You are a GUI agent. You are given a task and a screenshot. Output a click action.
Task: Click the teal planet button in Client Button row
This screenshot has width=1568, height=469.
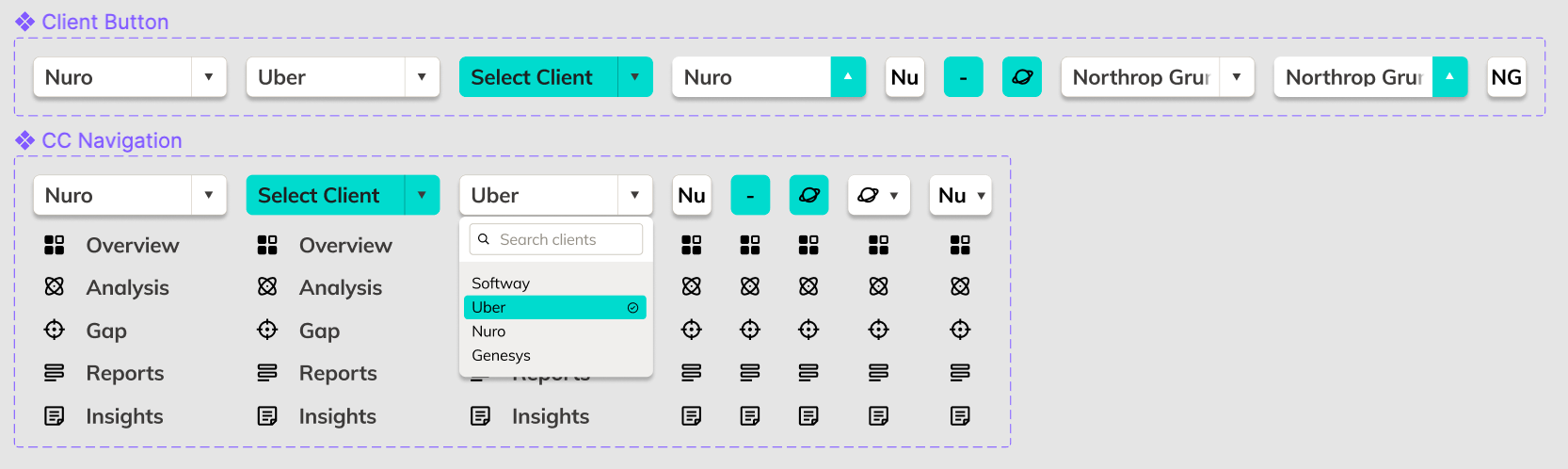(x=1022, y=77)
